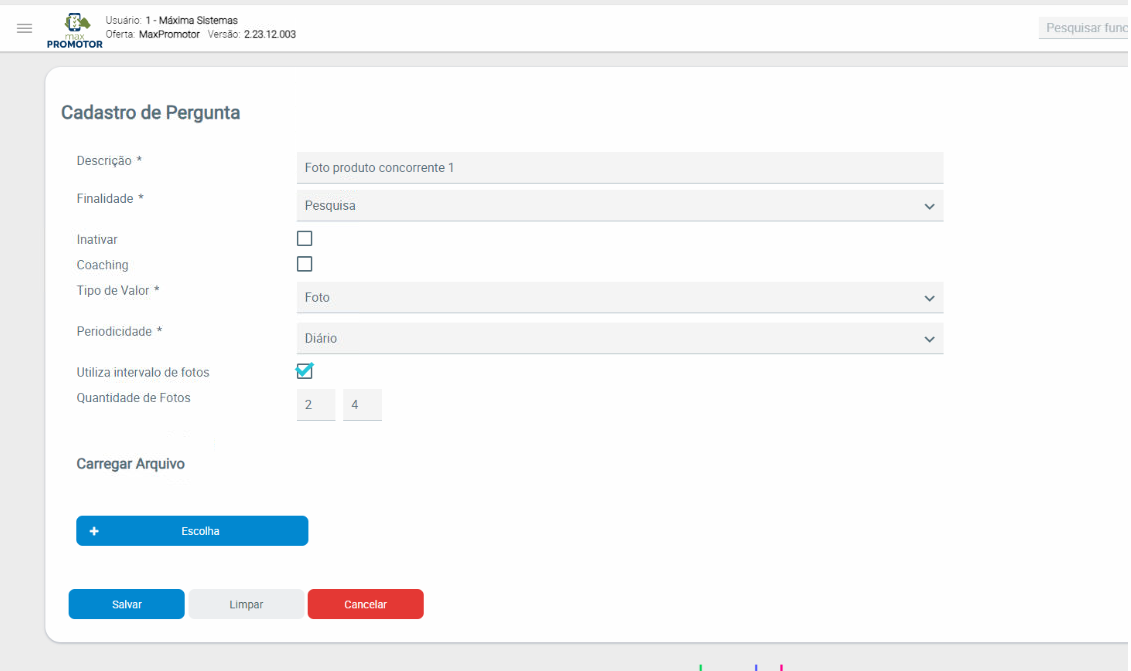This screenshot has width=1131, height=671.
Task: Edit minimum photo quantity field showing 2
Action: click(x=316, y=405)
